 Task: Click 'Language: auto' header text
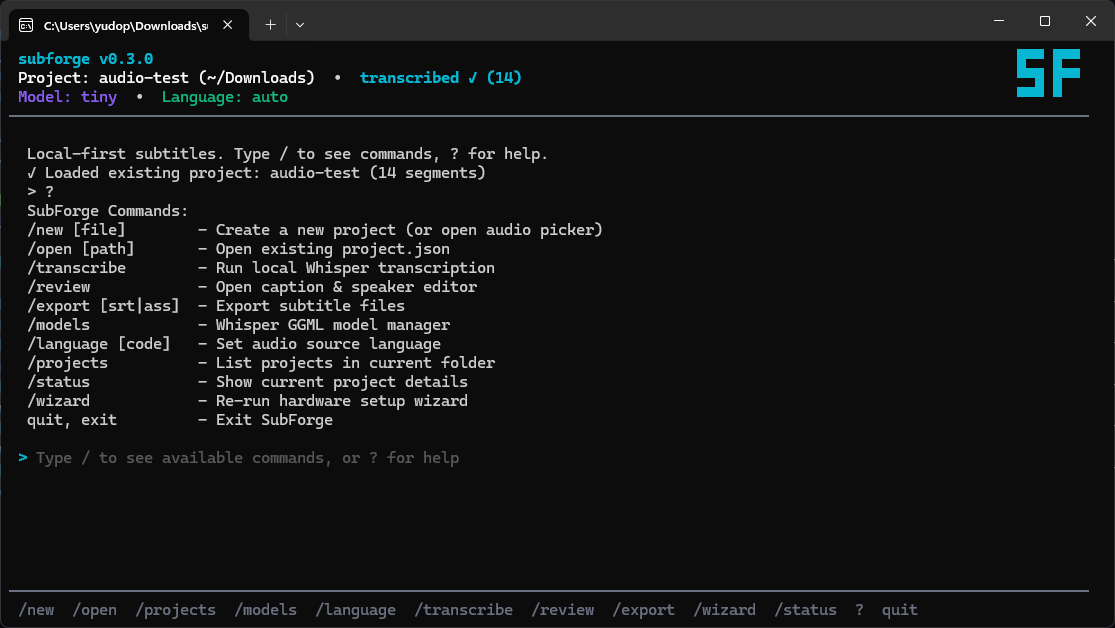point(225,97)
